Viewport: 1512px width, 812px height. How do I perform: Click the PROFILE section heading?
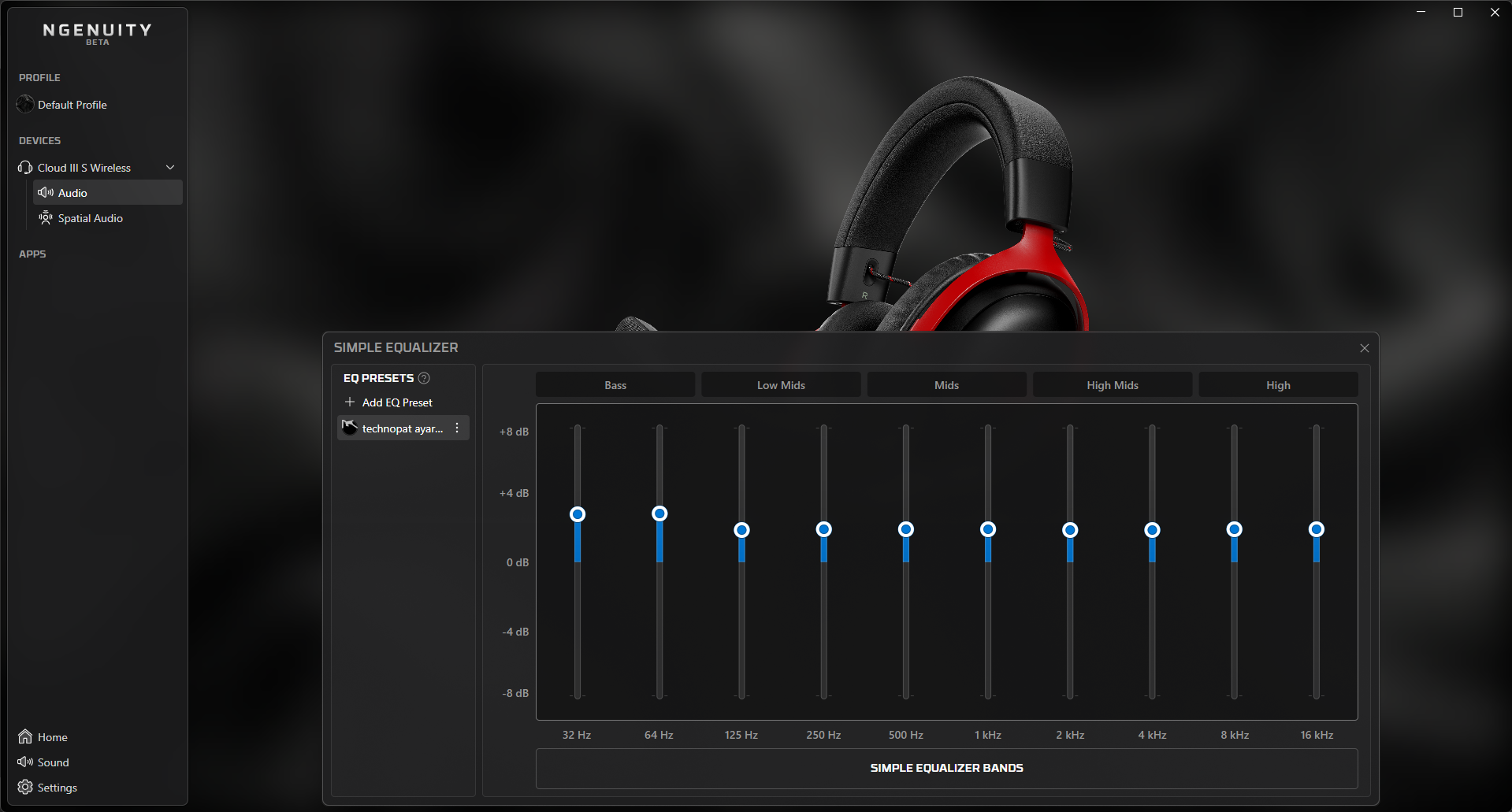coord(39,77)
